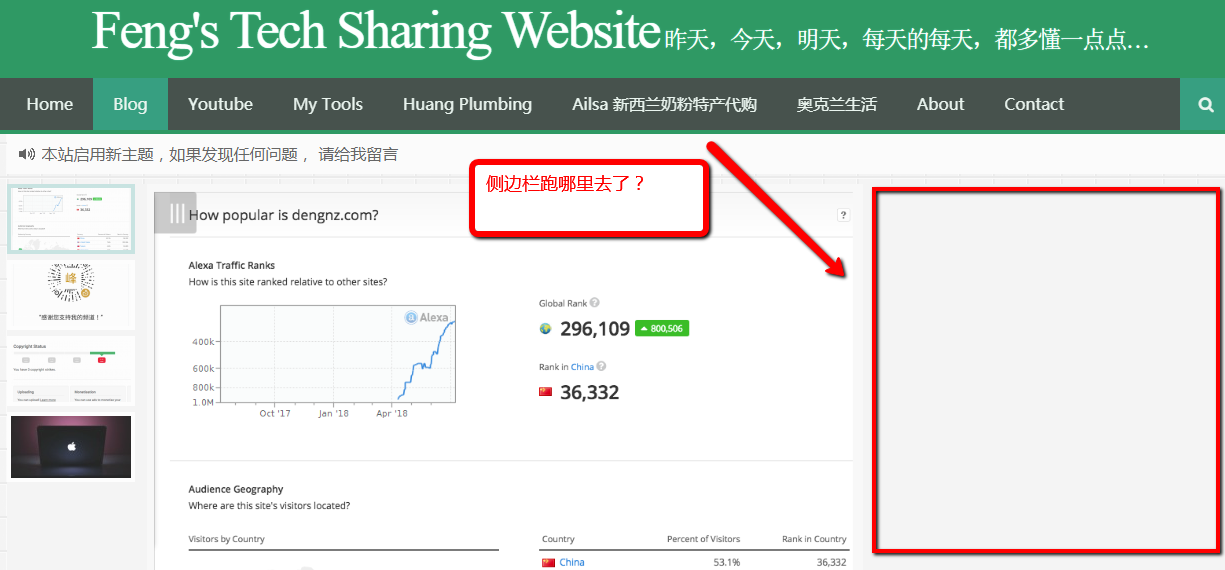Click the Country column header
Screen dimensions: 1225x570
coord(558,539)
